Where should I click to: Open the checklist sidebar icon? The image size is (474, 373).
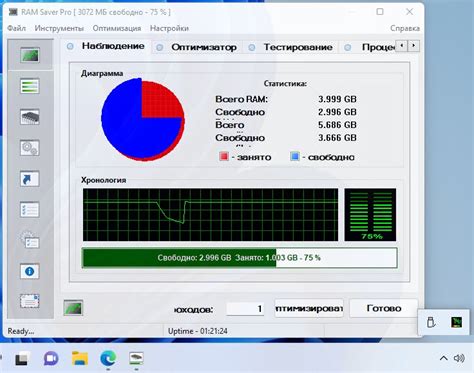click(x=30, y=210)
